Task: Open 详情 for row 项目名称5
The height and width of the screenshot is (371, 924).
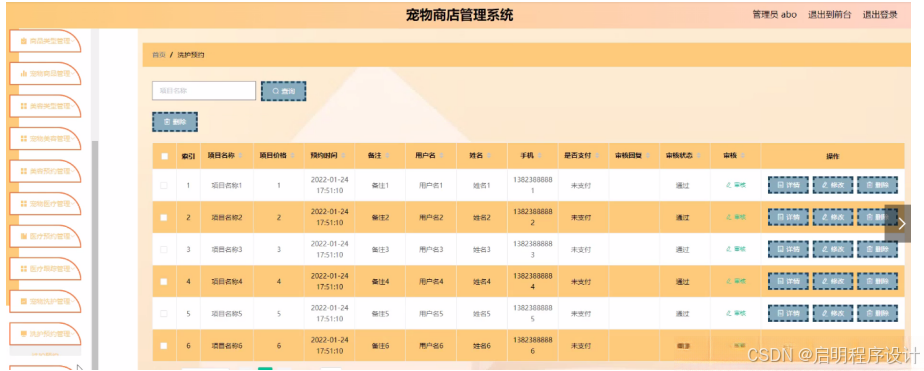Action: coord(788,313)
